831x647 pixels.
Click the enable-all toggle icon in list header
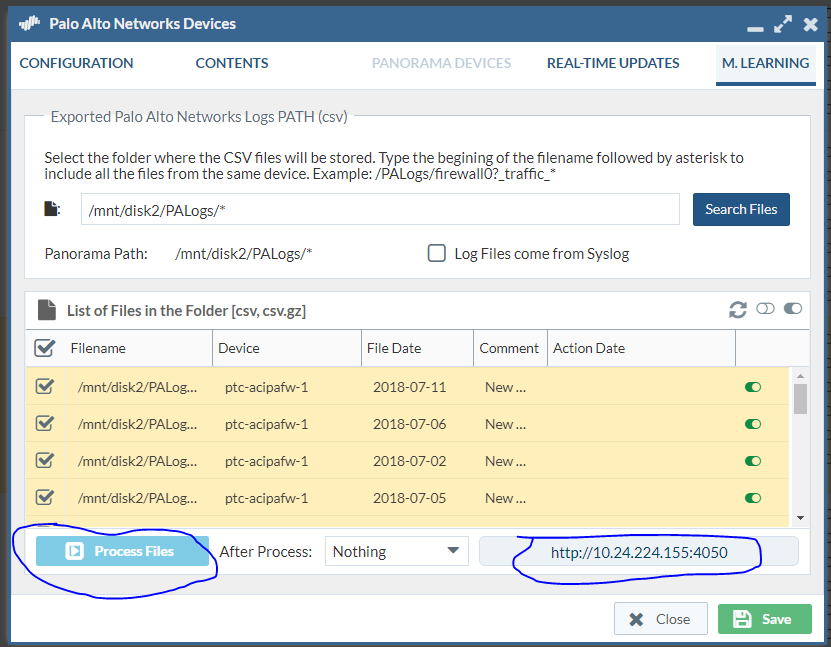(793, 310)
